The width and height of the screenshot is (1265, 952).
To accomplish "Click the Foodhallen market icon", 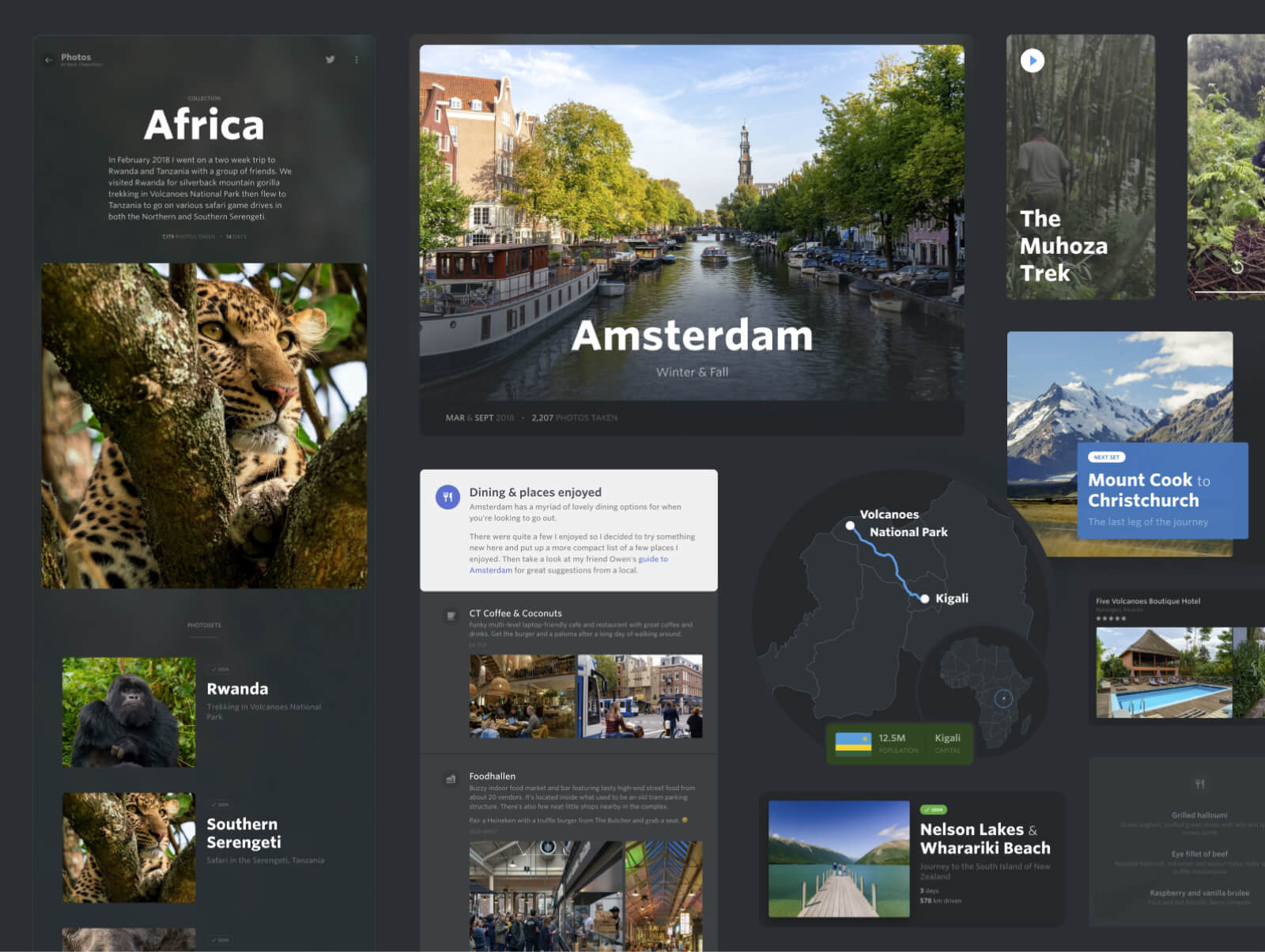I will pyautogui.click(x=451, y=779).
